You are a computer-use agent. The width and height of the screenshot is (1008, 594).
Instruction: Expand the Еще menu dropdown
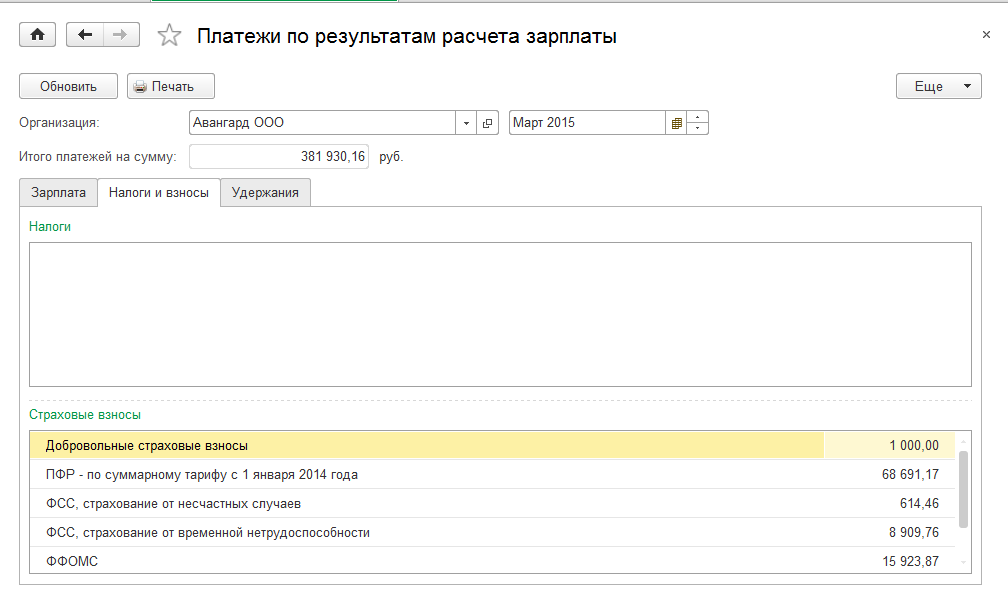click(x=938, y=86)
